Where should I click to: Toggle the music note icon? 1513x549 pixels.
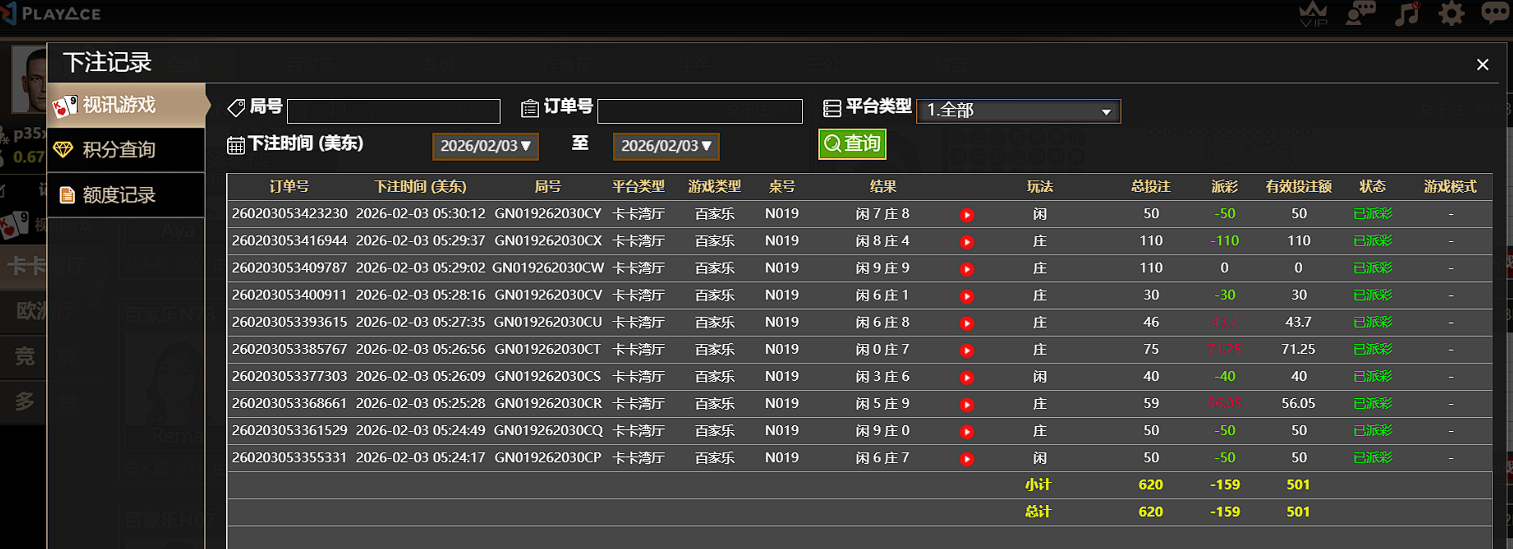[1409, 13]
